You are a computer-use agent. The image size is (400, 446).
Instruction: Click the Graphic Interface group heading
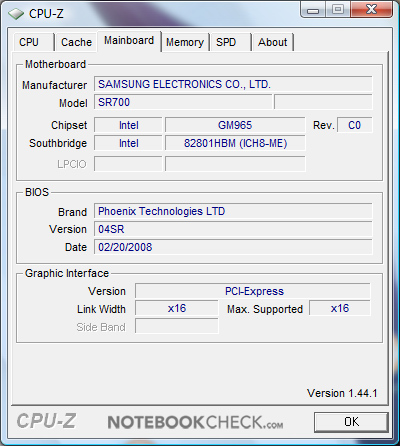[x=67, y=273]
